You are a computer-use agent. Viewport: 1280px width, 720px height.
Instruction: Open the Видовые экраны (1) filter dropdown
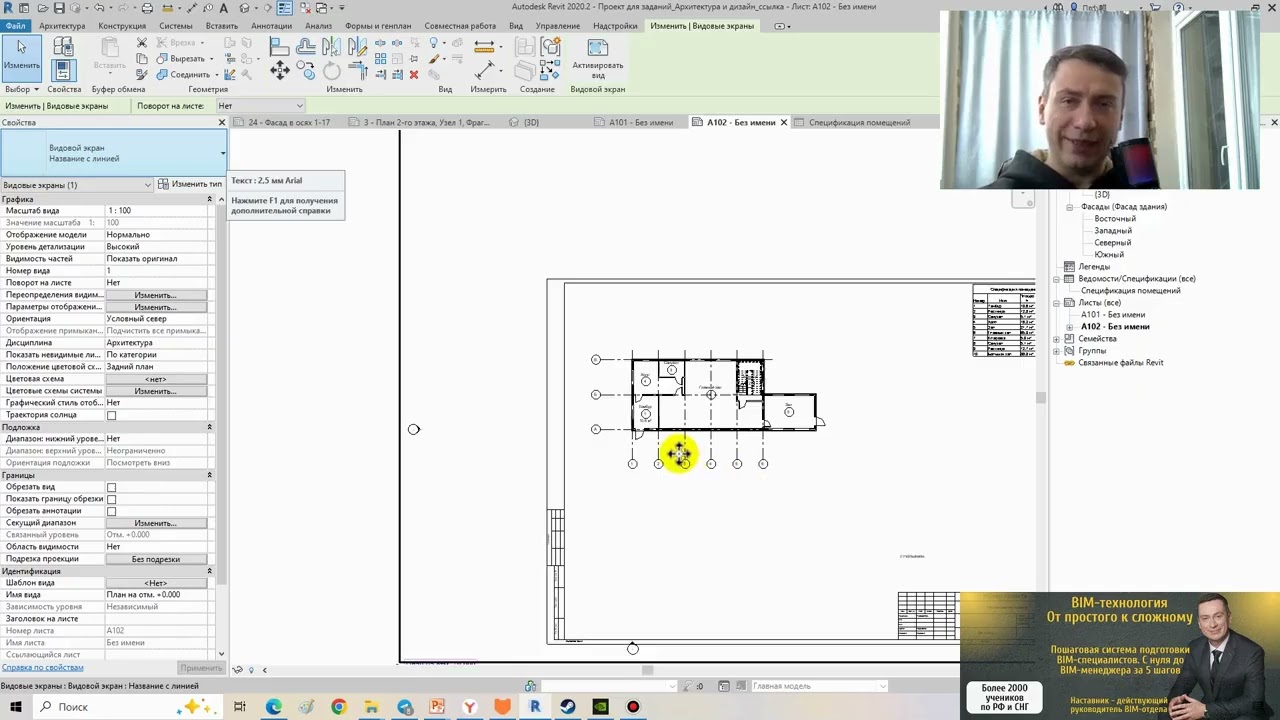pyautogui.click(x=77, y=185)
